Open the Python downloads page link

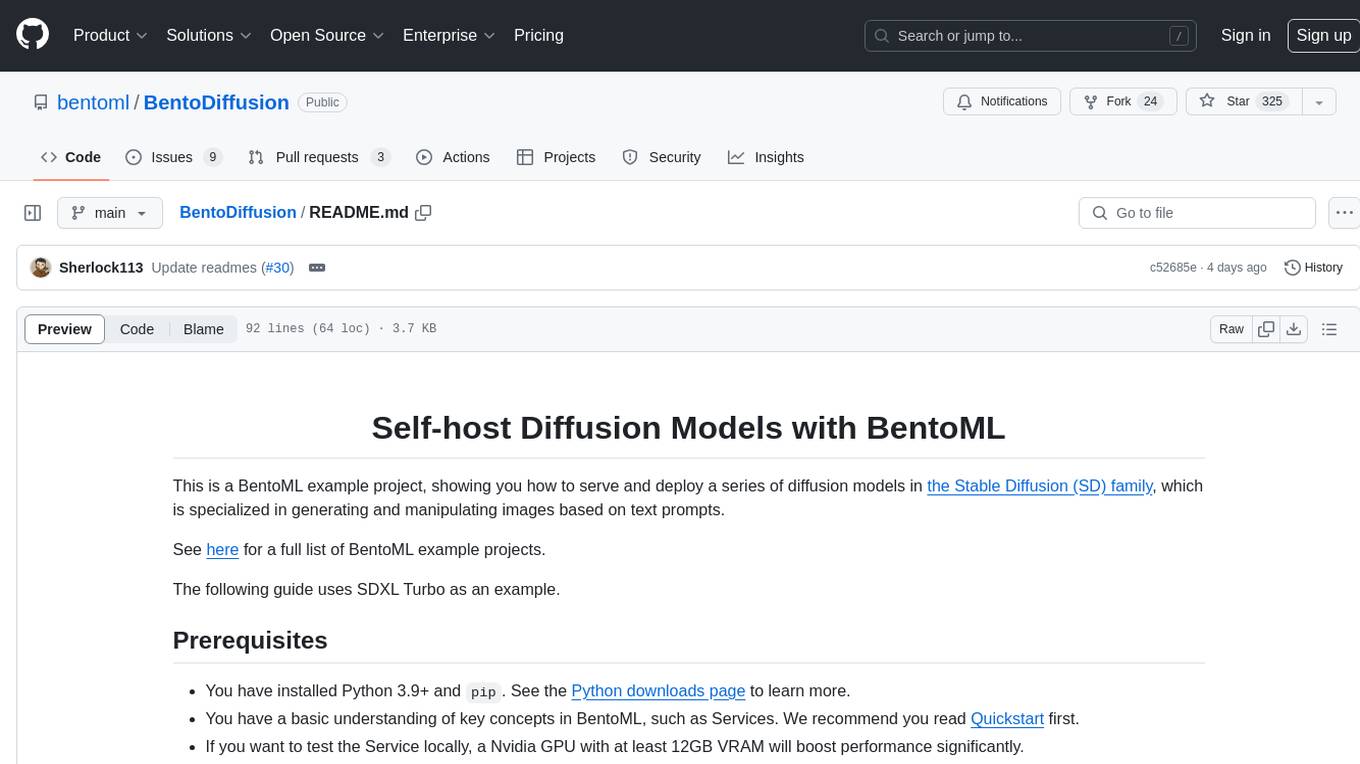click(x=658, y=690)
